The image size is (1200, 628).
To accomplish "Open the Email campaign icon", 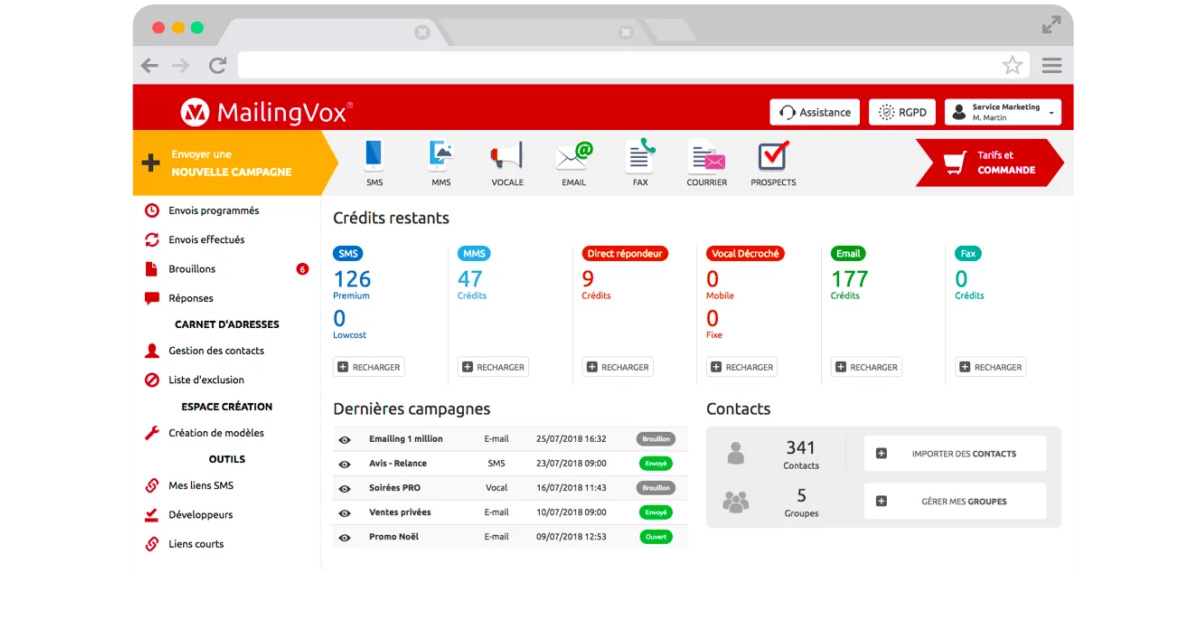I will click(x=574, y=156).
